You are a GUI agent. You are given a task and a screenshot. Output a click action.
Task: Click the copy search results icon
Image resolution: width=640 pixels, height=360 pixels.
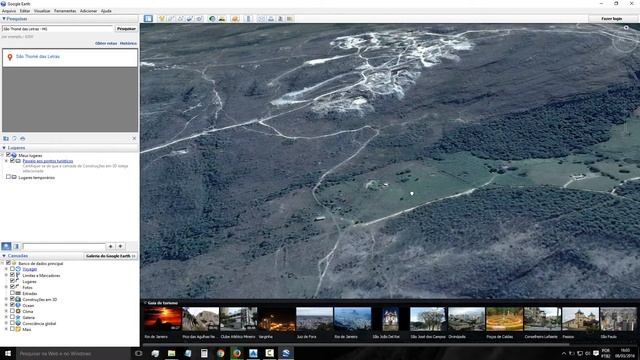(14, 139)
